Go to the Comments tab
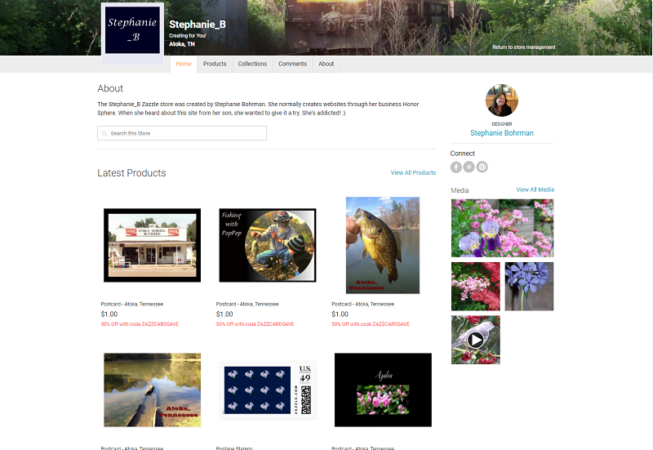The width and height of the screenshot is (653, 450). [x=292, y=64]
